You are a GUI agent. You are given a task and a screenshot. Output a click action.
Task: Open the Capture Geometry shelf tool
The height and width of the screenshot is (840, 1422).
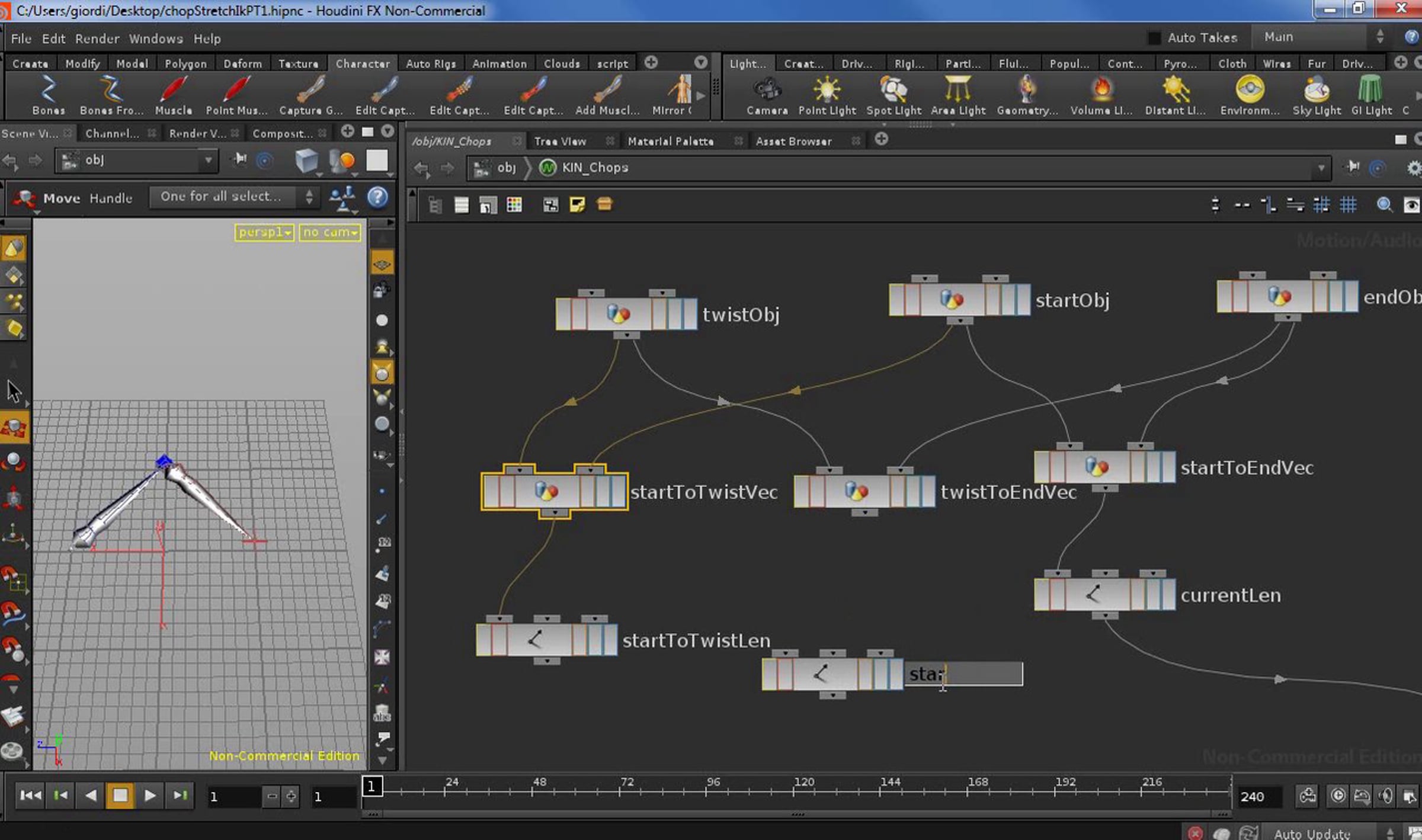click(x=310, y=96)
